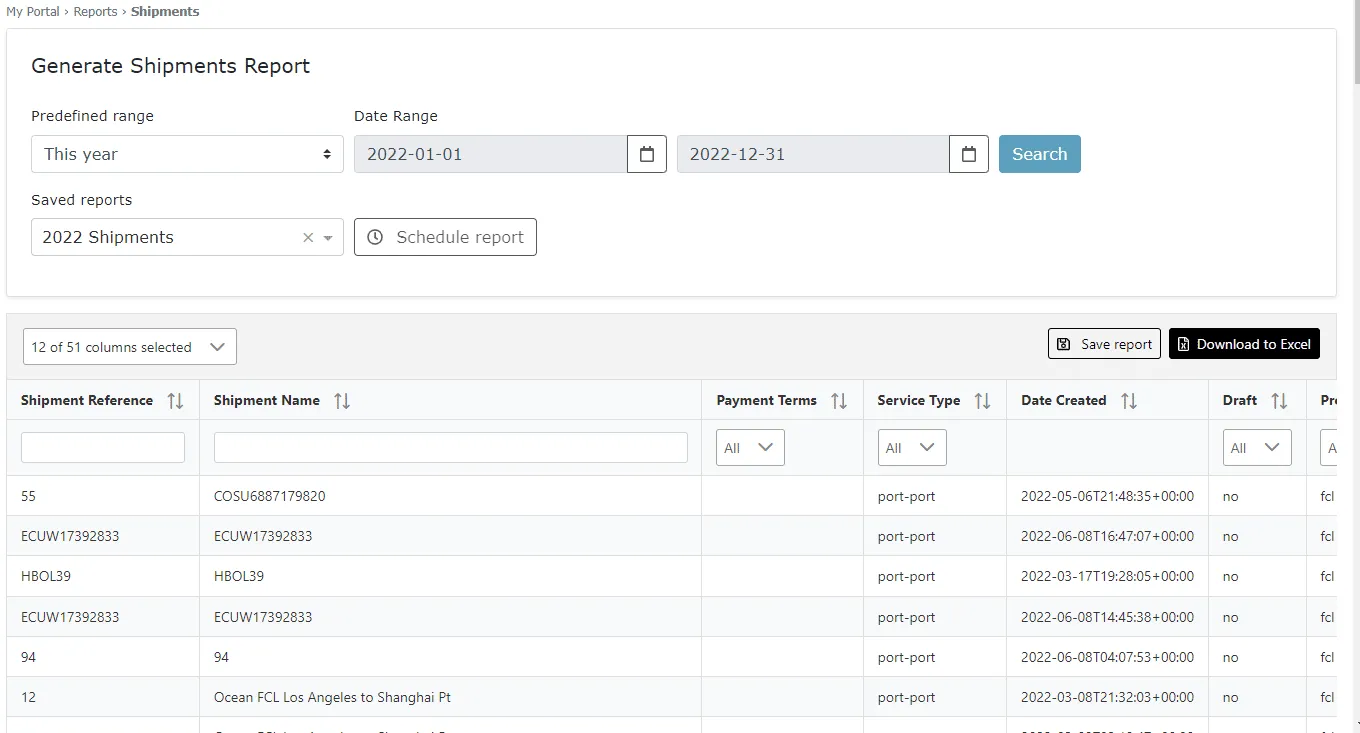
Task: Click date created 2022-03-17T19:28:05+00:00
Action: coord(1107,576)
